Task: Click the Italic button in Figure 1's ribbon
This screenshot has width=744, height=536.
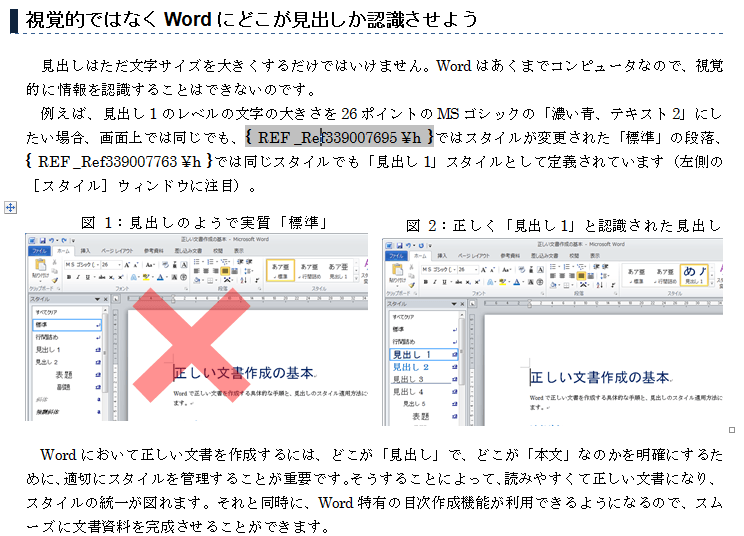Action: [x=78, y=277]
